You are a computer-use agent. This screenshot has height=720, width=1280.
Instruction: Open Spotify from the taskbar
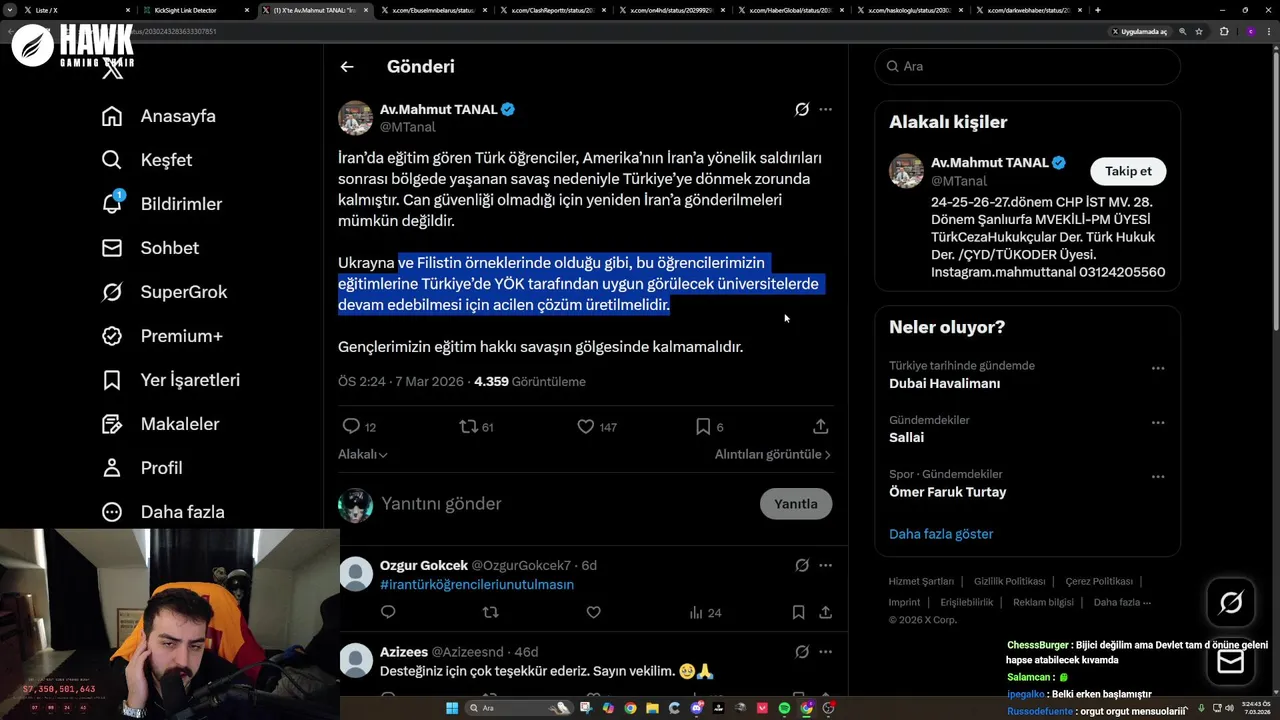point(784,708)
